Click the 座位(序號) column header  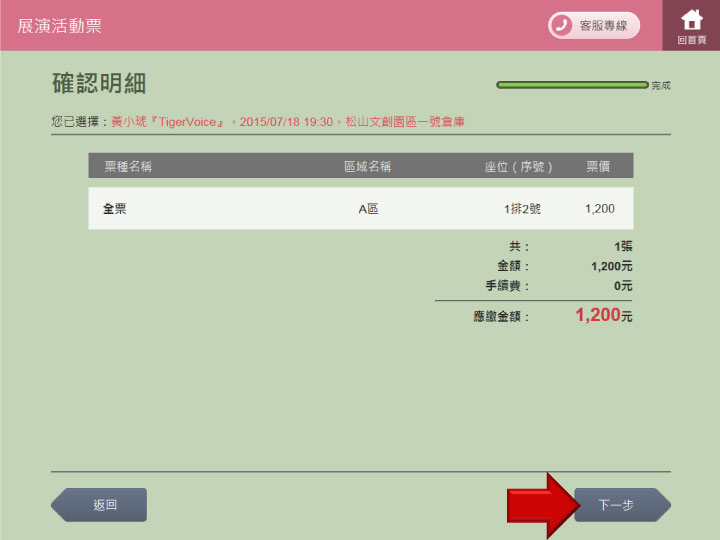pos(518,166)
